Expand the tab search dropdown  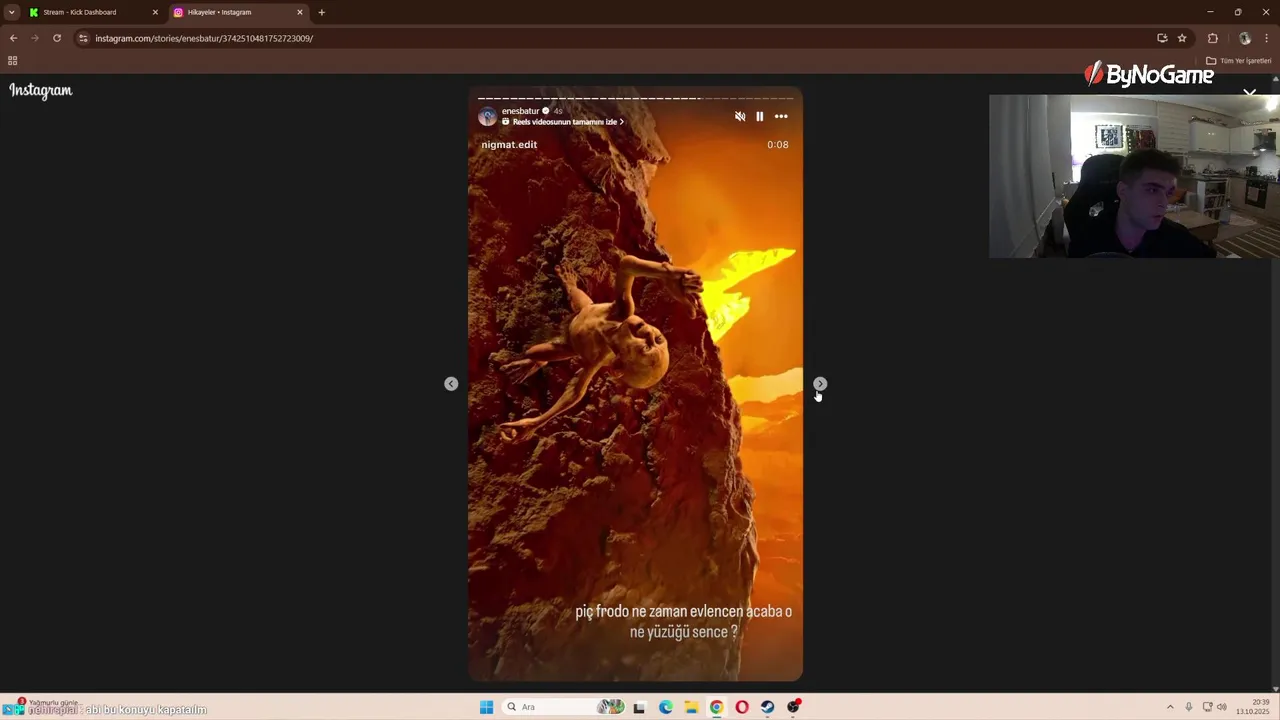pyautogui.click(x=11, y=12)
